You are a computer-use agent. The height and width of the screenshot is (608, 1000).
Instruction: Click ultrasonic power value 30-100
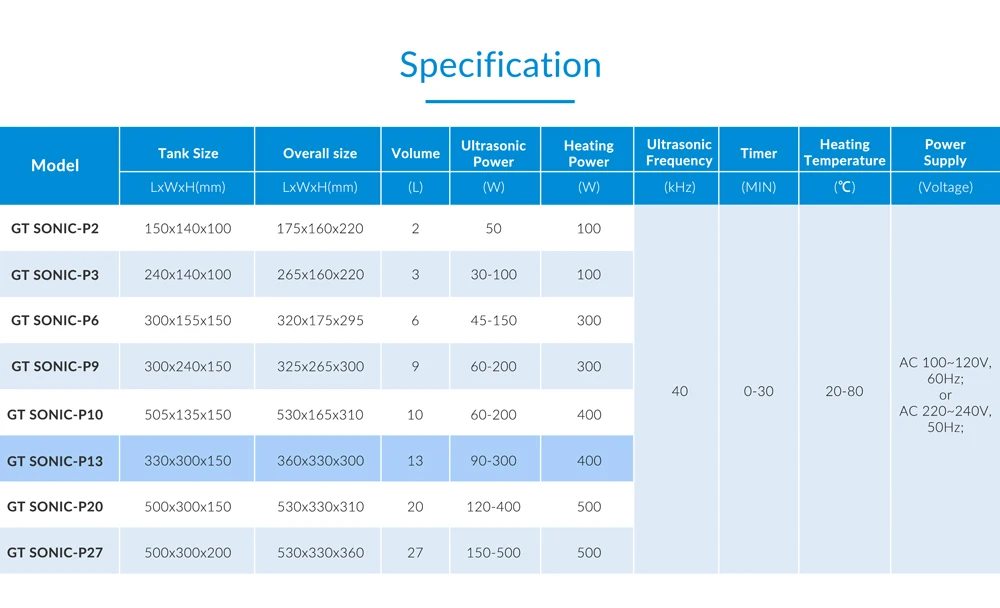tap(494, 274)
